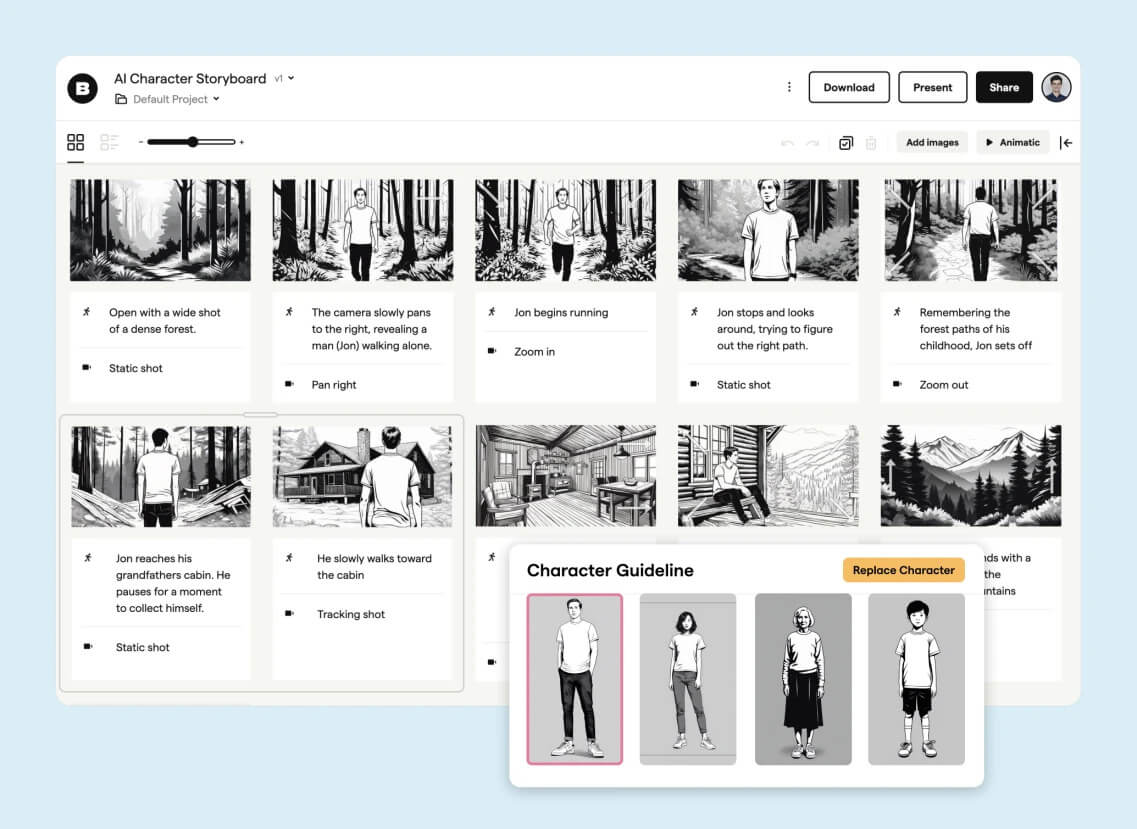Viewport: 1137px width, 829px height.
Task: Switch to list view layout
Action: click(109, 142)
